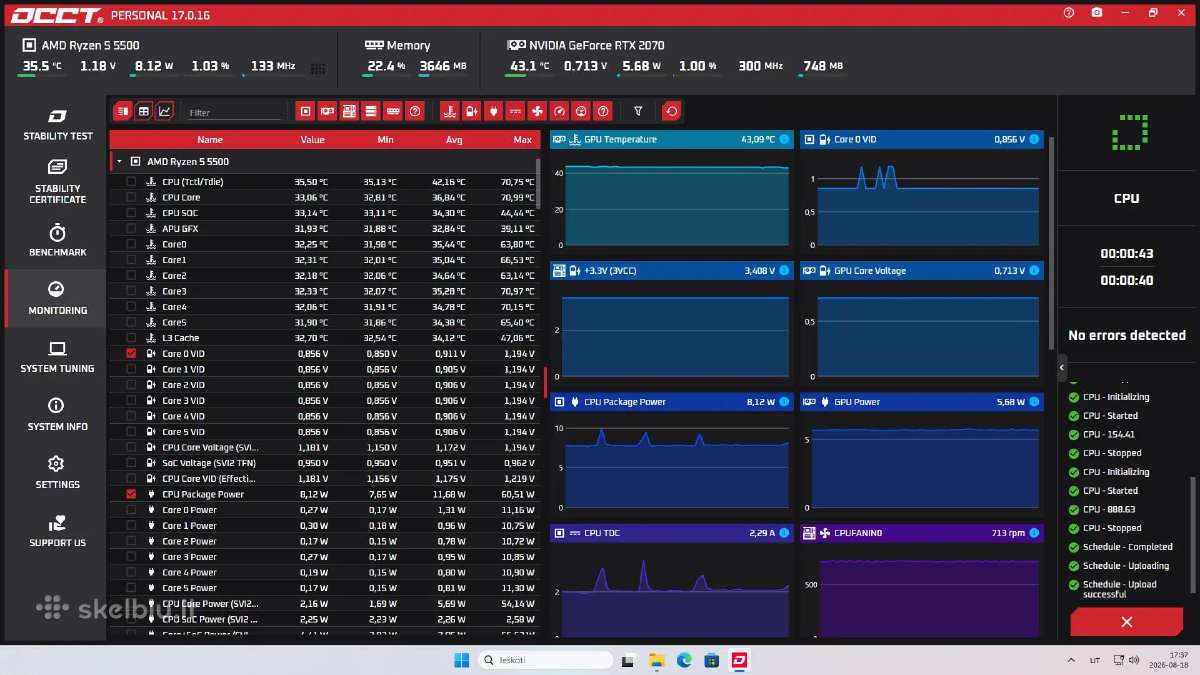The image size is (1200, 675).
Task: Go to the Benchmark section
Action: tap(57, 240)
